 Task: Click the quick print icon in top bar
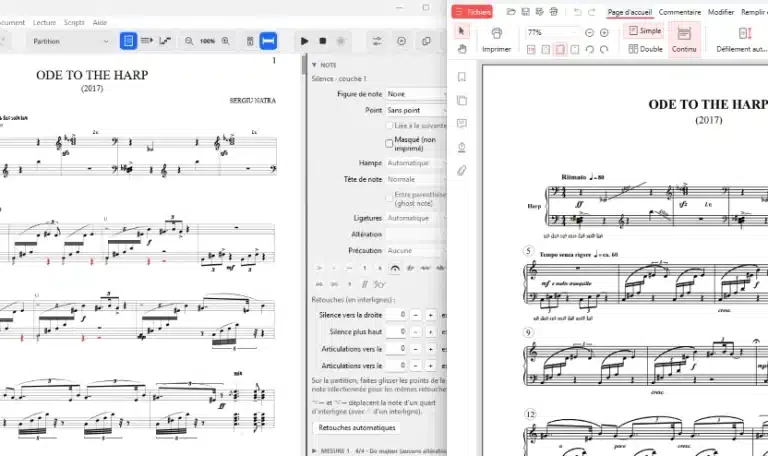(x=553, y=12)
